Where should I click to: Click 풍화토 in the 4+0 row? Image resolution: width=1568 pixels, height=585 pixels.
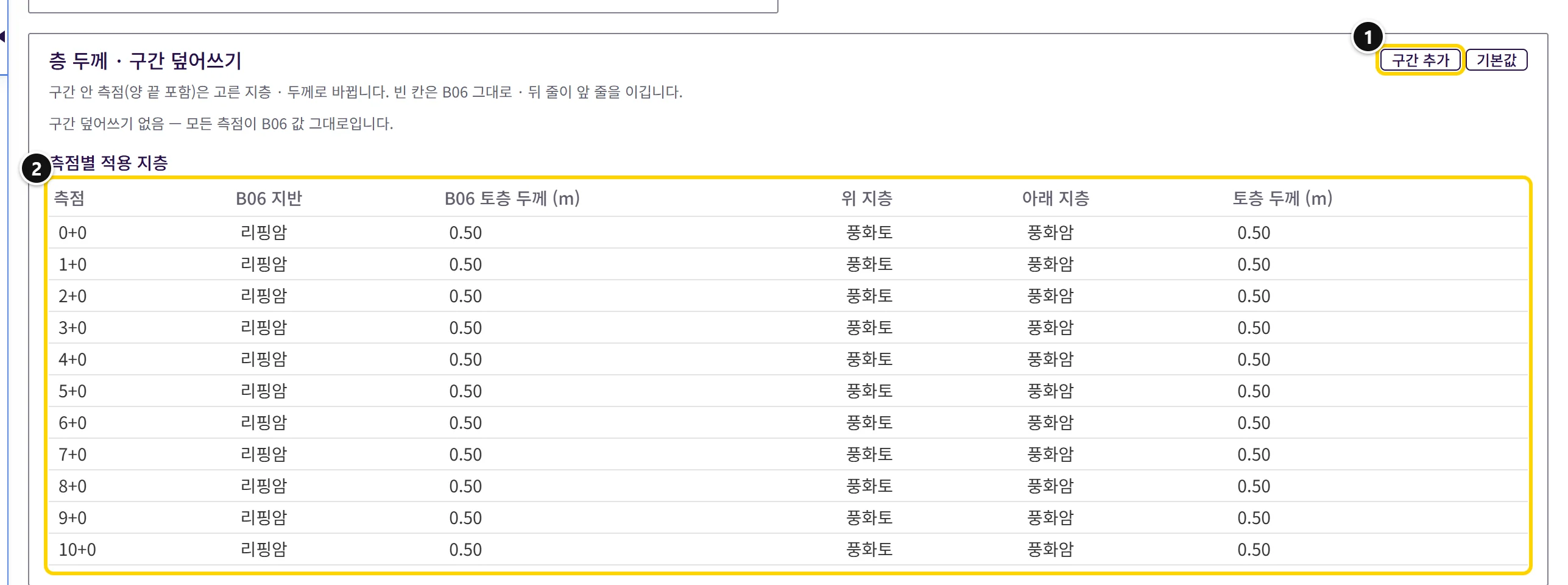pyautogui.click(x=869, y=359)
